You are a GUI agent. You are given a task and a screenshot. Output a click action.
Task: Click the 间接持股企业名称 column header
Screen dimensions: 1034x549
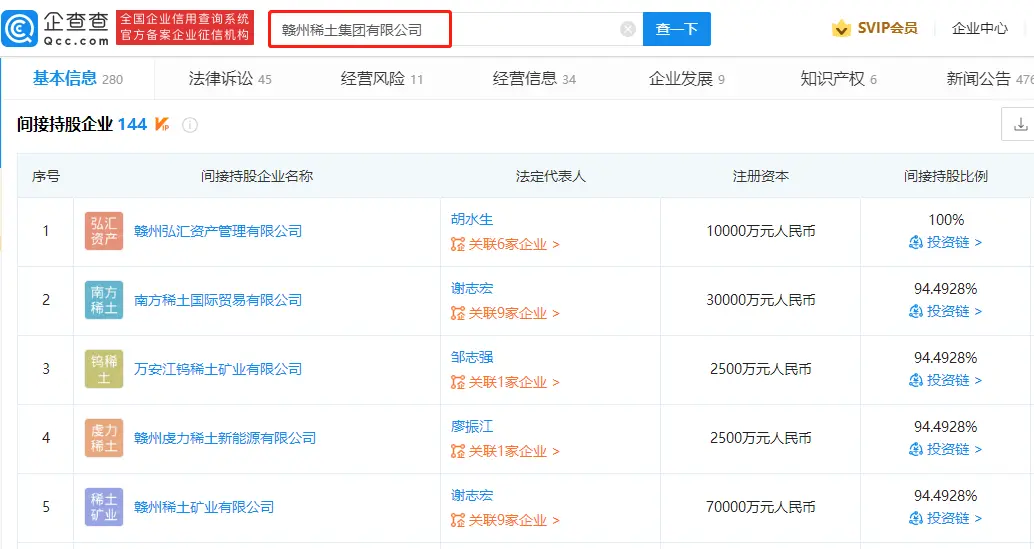[x=257, y=176]
